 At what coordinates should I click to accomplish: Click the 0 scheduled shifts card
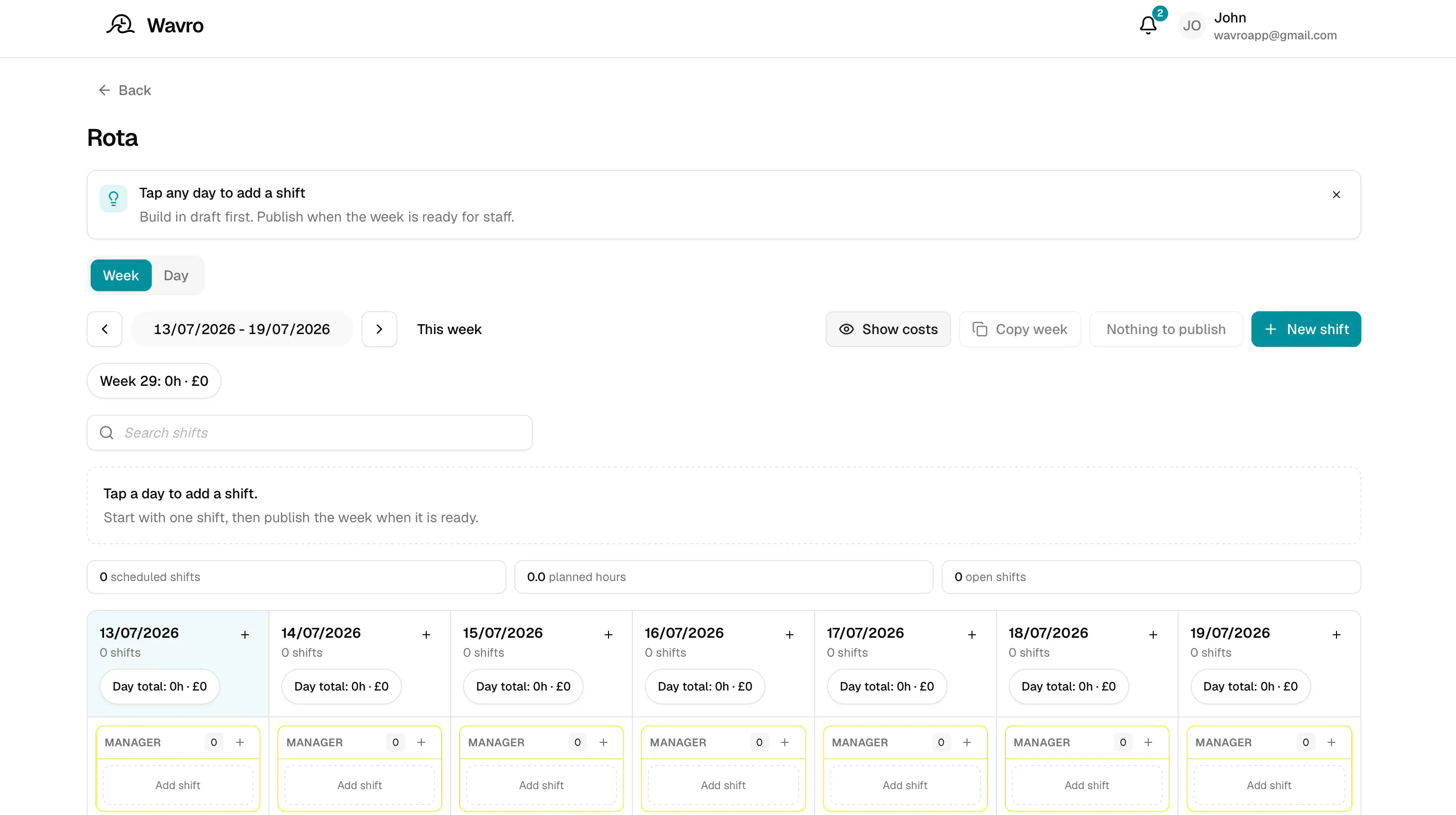point(296,577)
